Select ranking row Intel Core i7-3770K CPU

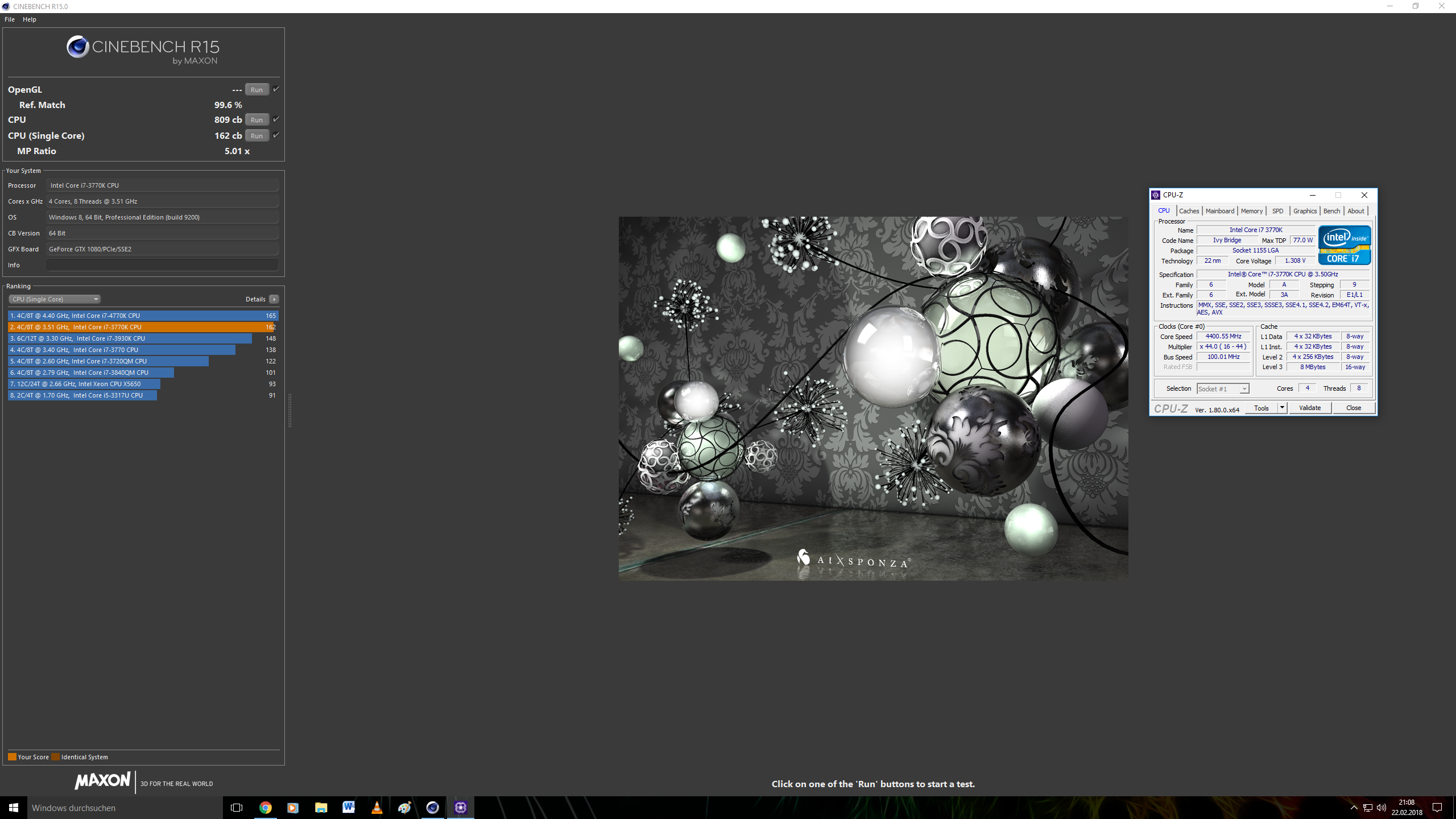pyautogui.click(x=143, y=327)
